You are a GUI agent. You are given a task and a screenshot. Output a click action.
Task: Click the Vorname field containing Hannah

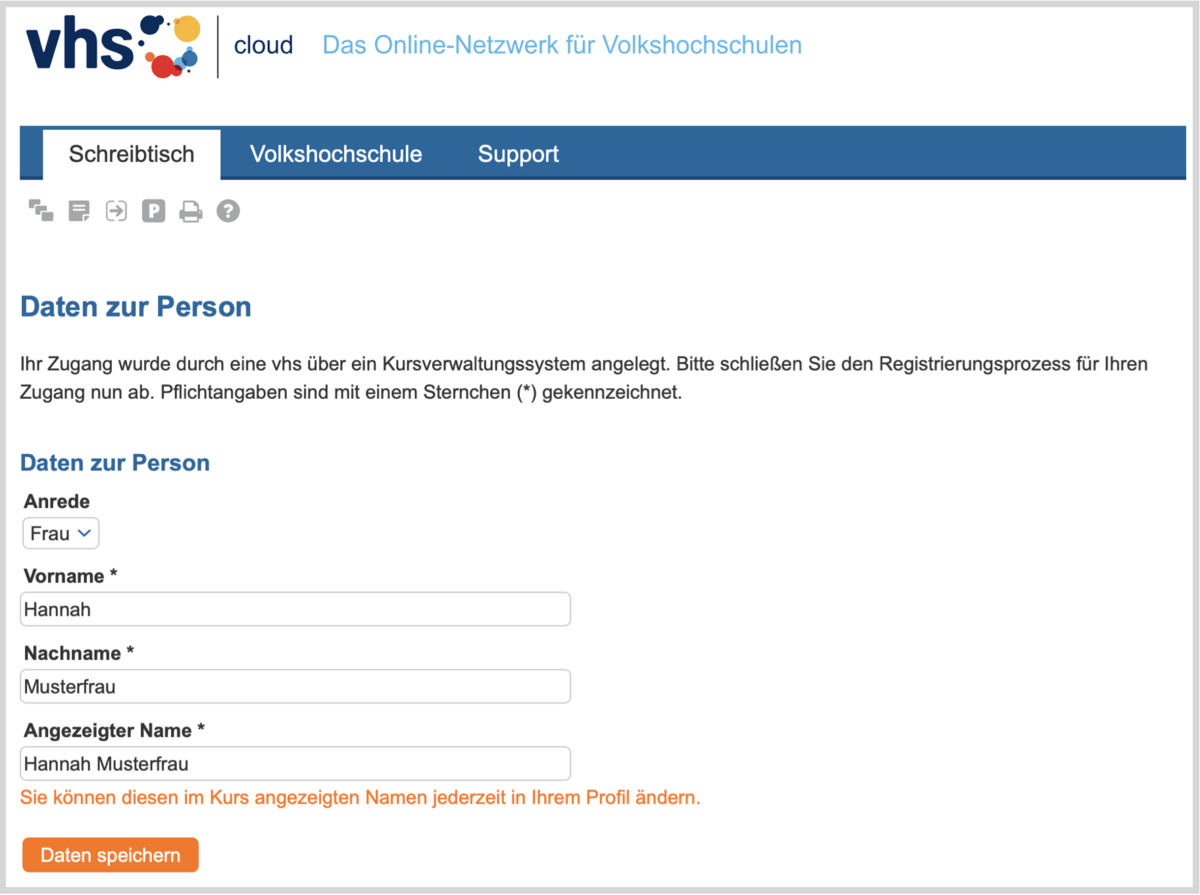click(295, 609)
